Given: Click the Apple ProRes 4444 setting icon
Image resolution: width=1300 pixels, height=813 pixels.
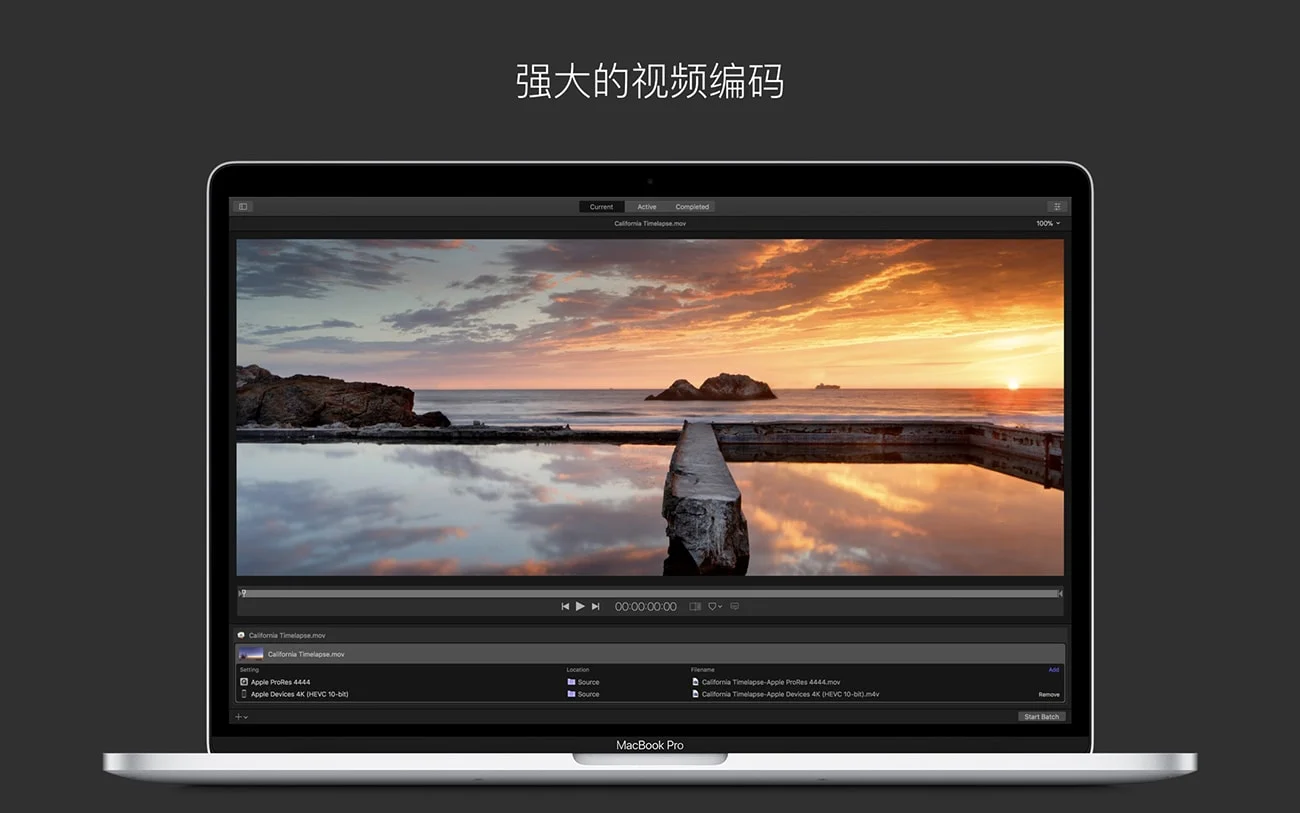Looking at the screenshot, I should [x=243, y=681].
